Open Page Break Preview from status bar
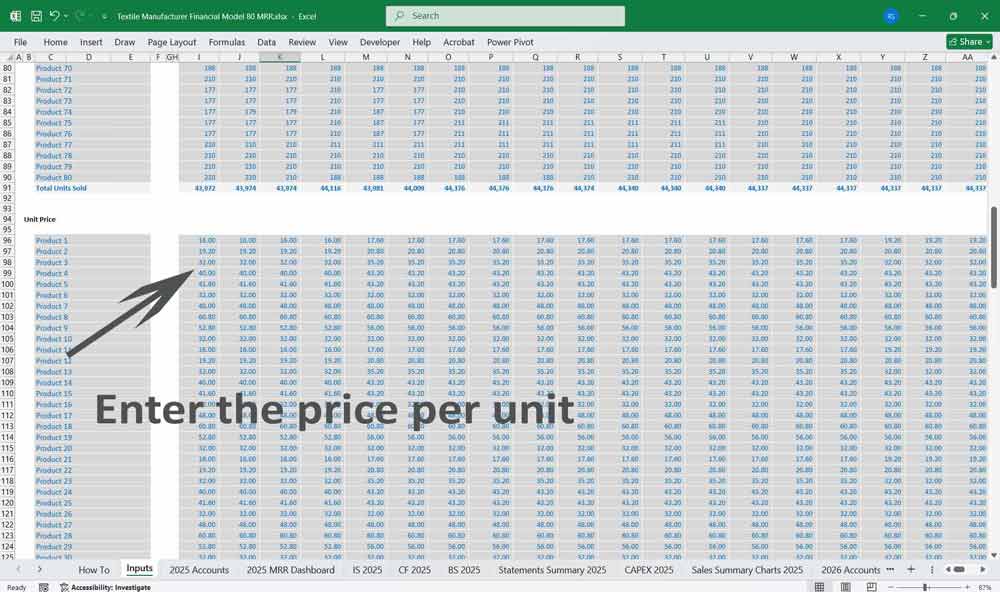Viewport: 1000px width, 592px height. (871, 585)
